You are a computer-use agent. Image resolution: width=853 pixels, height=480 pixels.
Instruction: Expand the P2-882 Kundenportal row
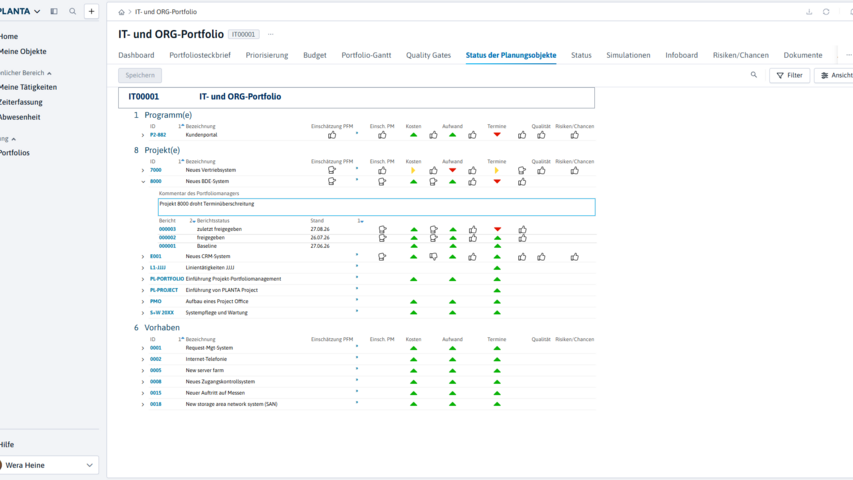[143, 135]
